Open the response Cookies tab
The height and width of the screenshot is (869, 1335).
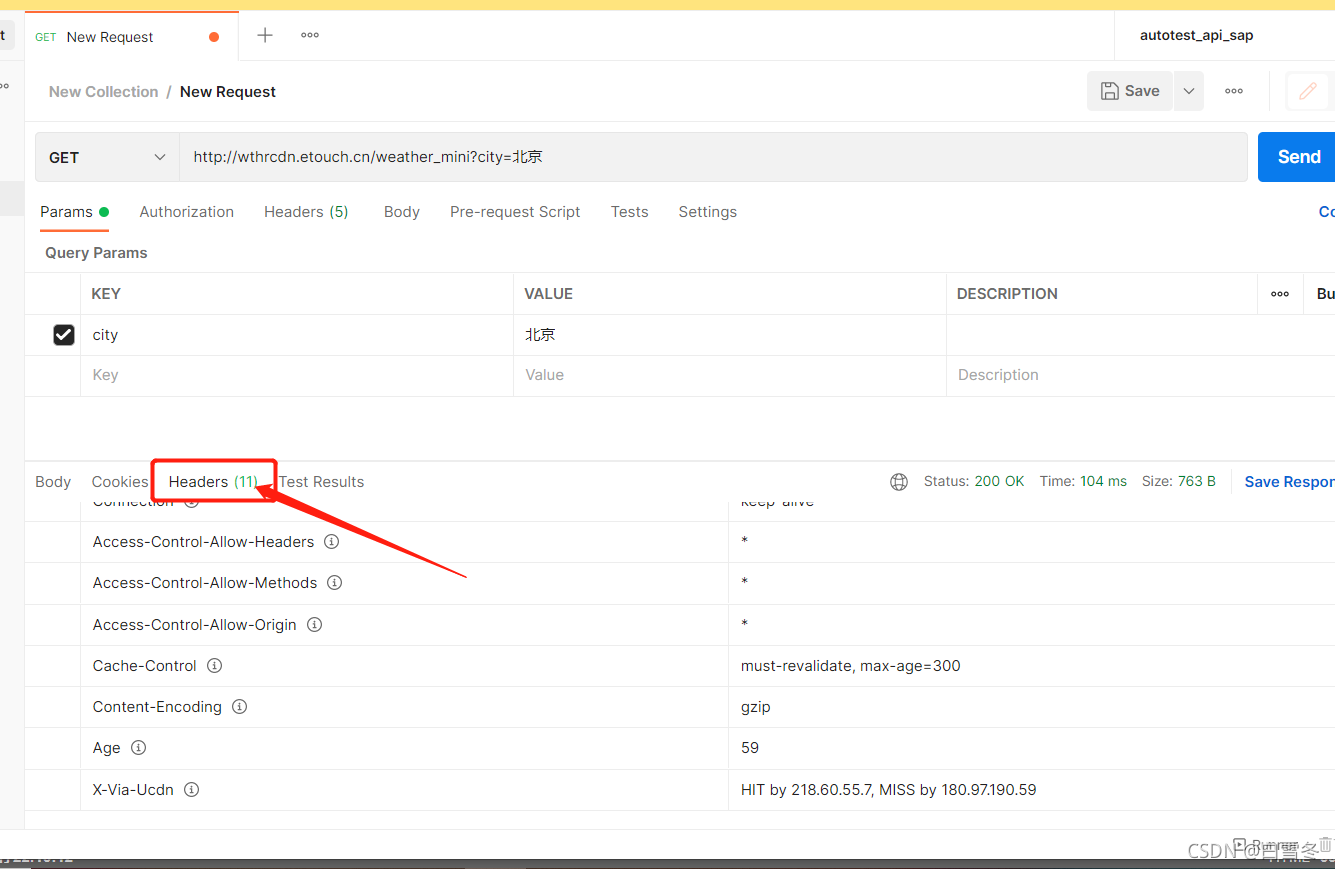click(x=120, y=482)
